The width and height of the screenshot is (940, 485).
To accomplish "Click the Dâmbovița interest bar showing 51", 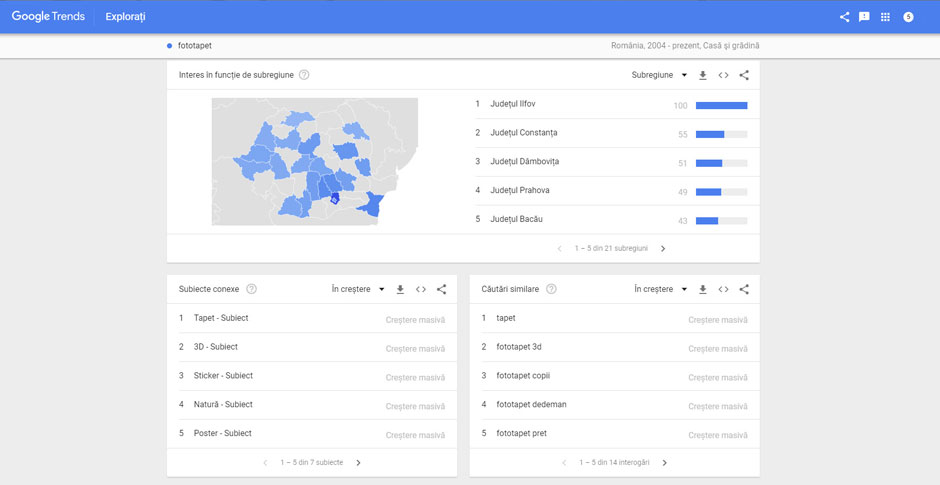I will pyautogui.click(x=721, y=163).
